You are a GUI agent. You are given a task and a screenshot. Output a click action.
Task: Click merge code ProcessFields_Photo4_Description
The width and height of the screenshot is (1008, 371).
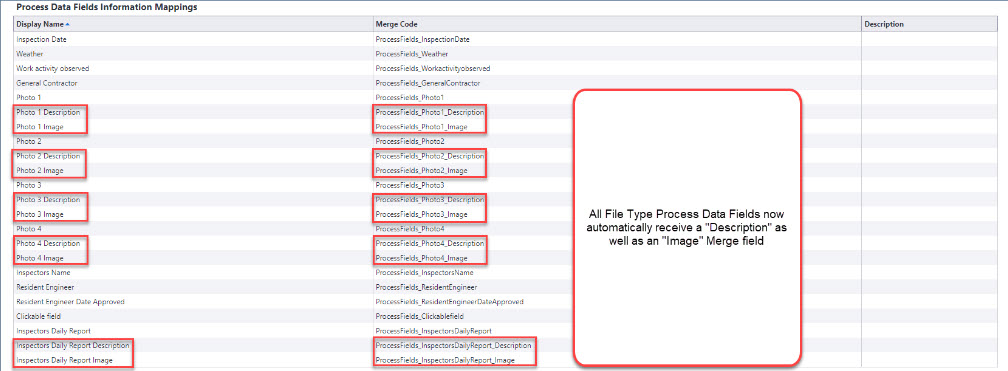429,243
